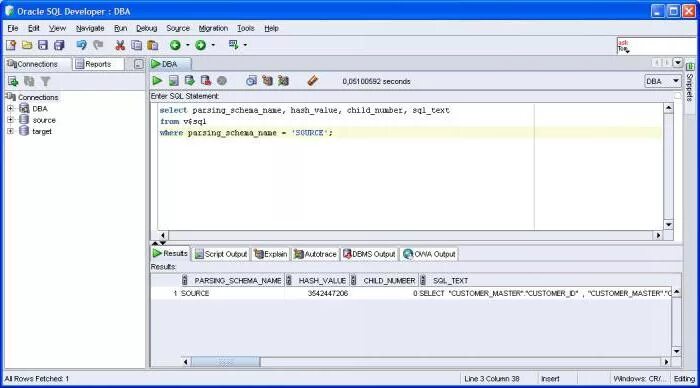Click the Cut scissors icon
The width and height of the screenshot is (700, 388).
[120, 45]
